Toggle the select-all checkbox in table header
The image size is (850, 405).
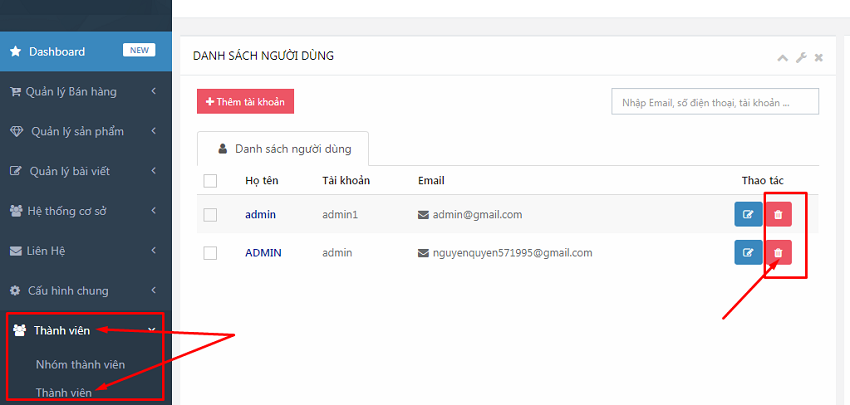pos(210,181)
